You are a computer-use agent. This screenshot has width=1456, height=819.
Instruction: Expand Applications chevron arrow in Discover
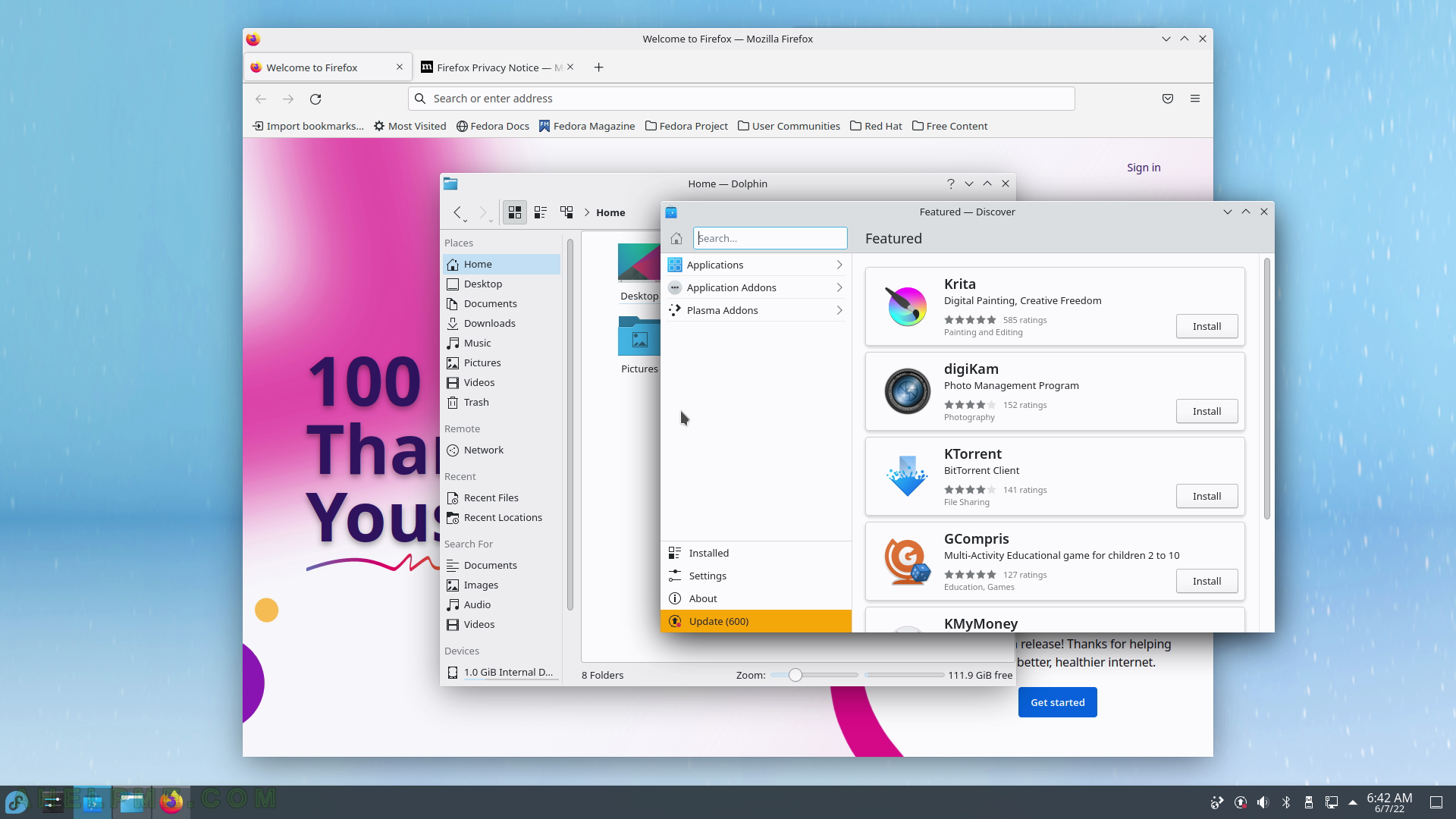[x=839, y=265]
